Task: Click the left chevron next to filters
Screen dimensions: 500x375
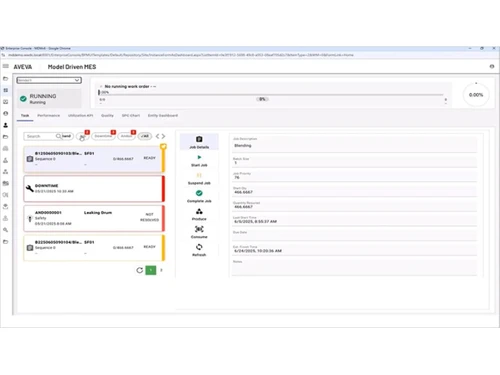Action: [157, 136]
